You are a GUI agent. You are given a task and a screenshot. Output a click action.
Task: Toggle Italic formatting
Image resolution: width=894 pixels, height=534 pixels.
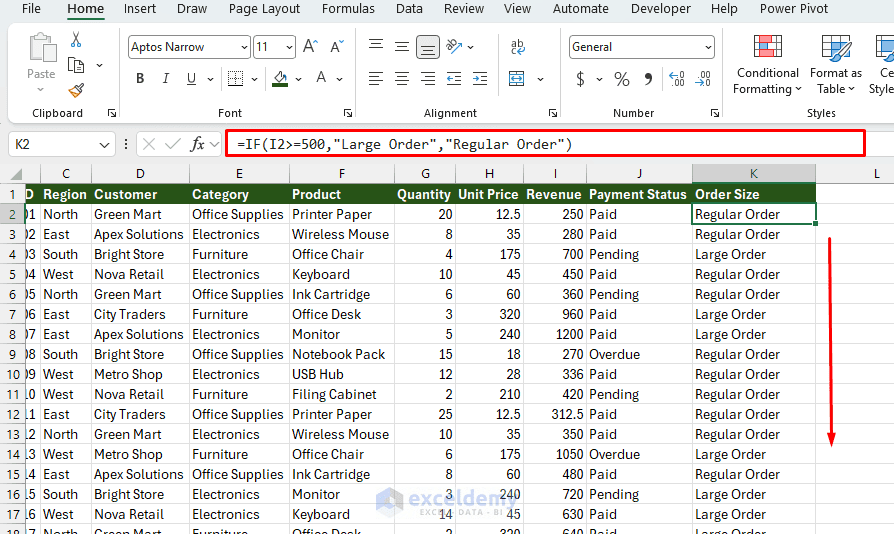[x=165, y=79]
